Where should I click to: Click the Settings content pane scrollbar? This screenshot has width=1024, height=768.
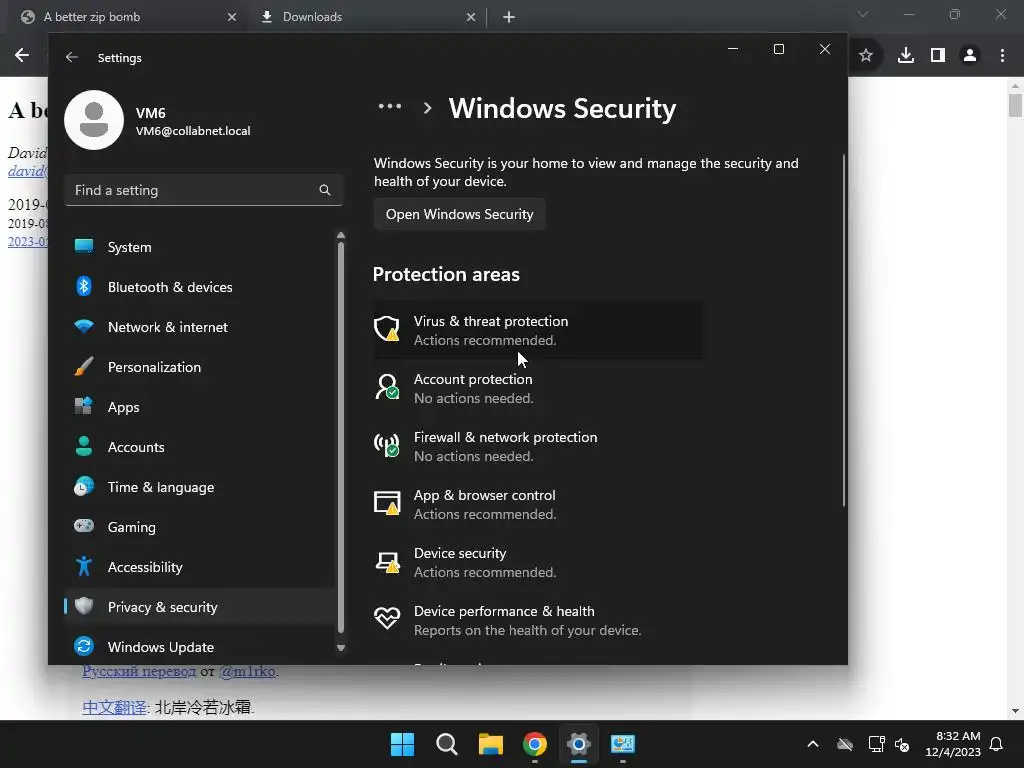pyautogui.click(x=843, y=330)
